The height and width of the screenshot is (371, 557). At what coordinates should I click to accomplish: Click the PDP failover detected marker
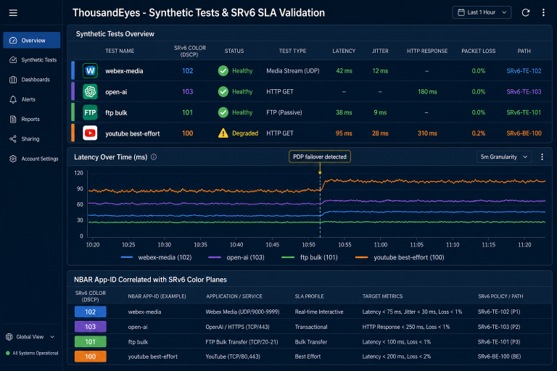(x=320, y=157)
